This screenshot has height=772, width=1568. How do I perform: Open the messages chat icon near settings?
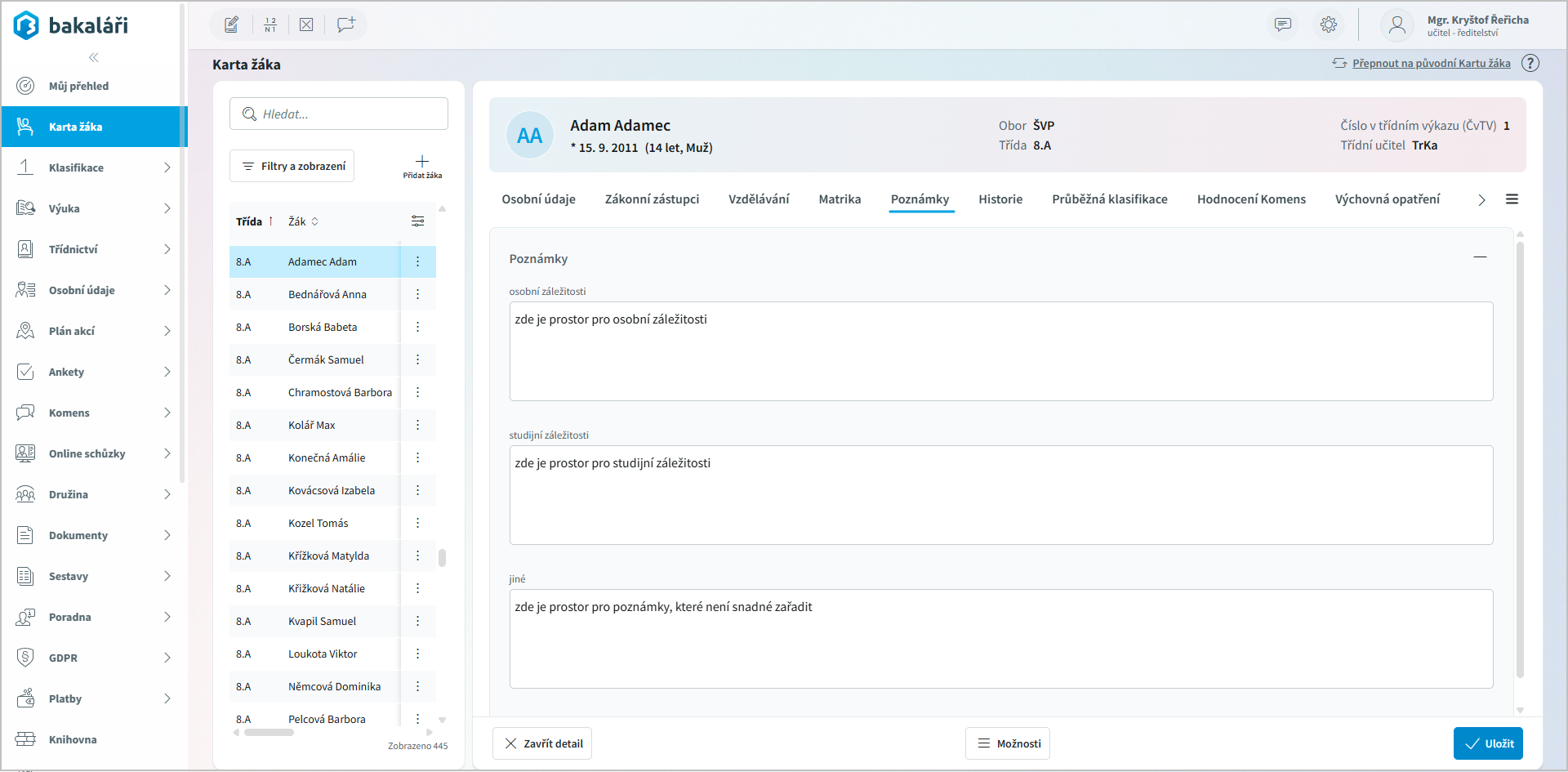point(1283,25)
